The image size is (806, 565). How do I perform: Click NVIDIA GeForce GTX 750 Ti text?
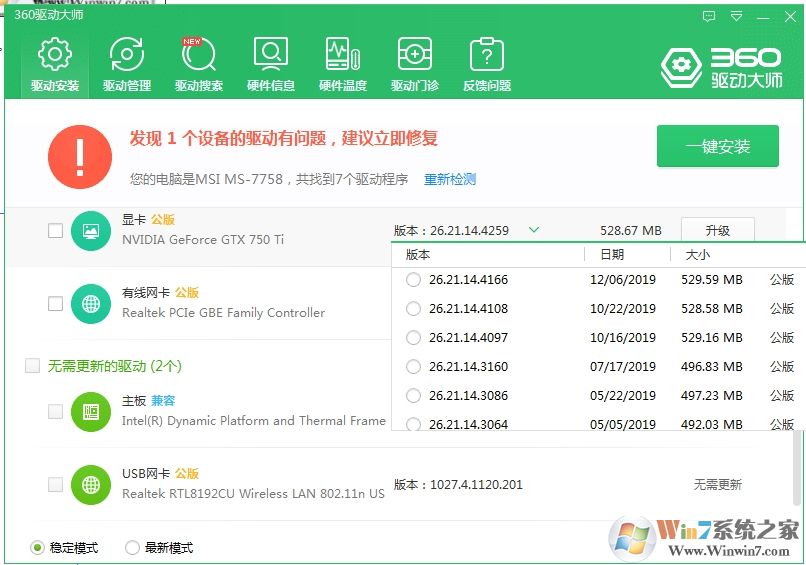[x=203, y=240]
